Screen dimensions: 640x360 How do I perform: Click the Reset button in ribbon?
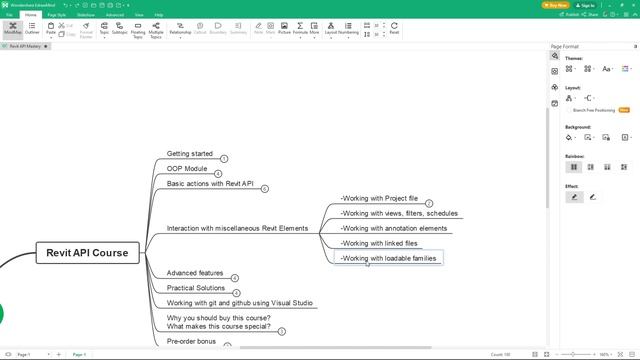point(394,28)
